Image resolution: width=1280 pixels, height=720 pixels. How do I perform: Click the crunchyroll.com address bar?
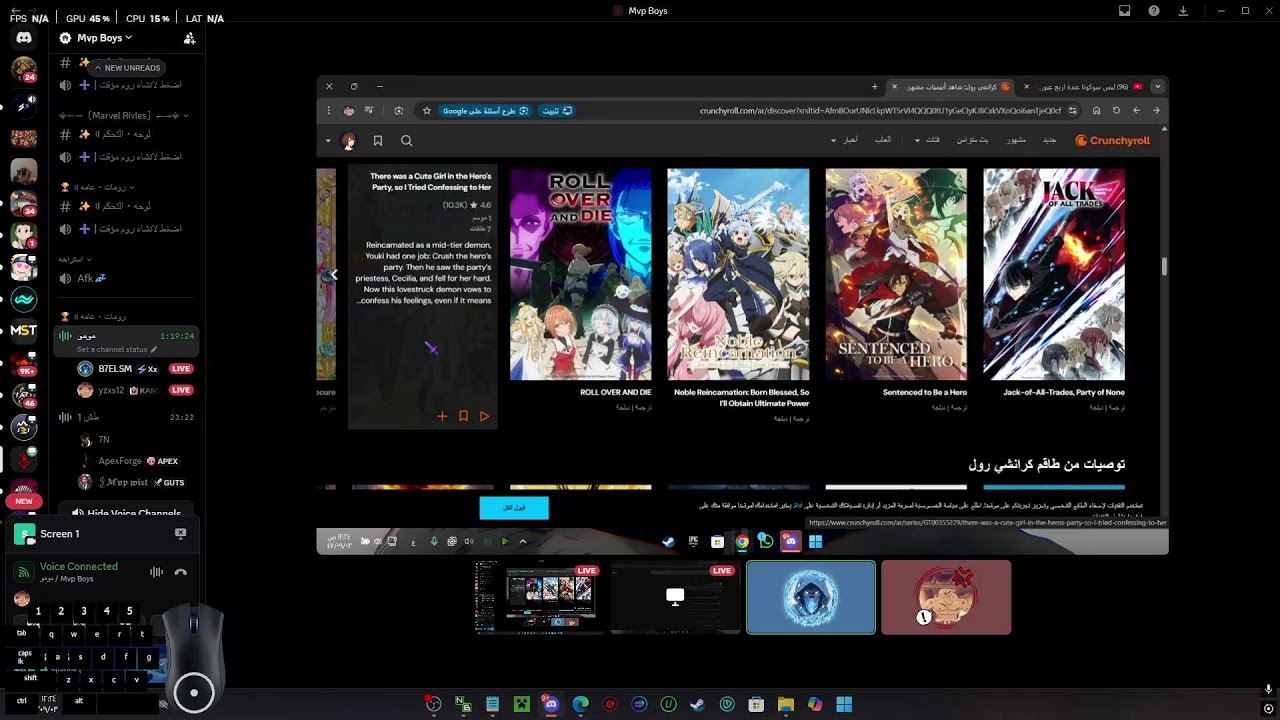[880, 111]
